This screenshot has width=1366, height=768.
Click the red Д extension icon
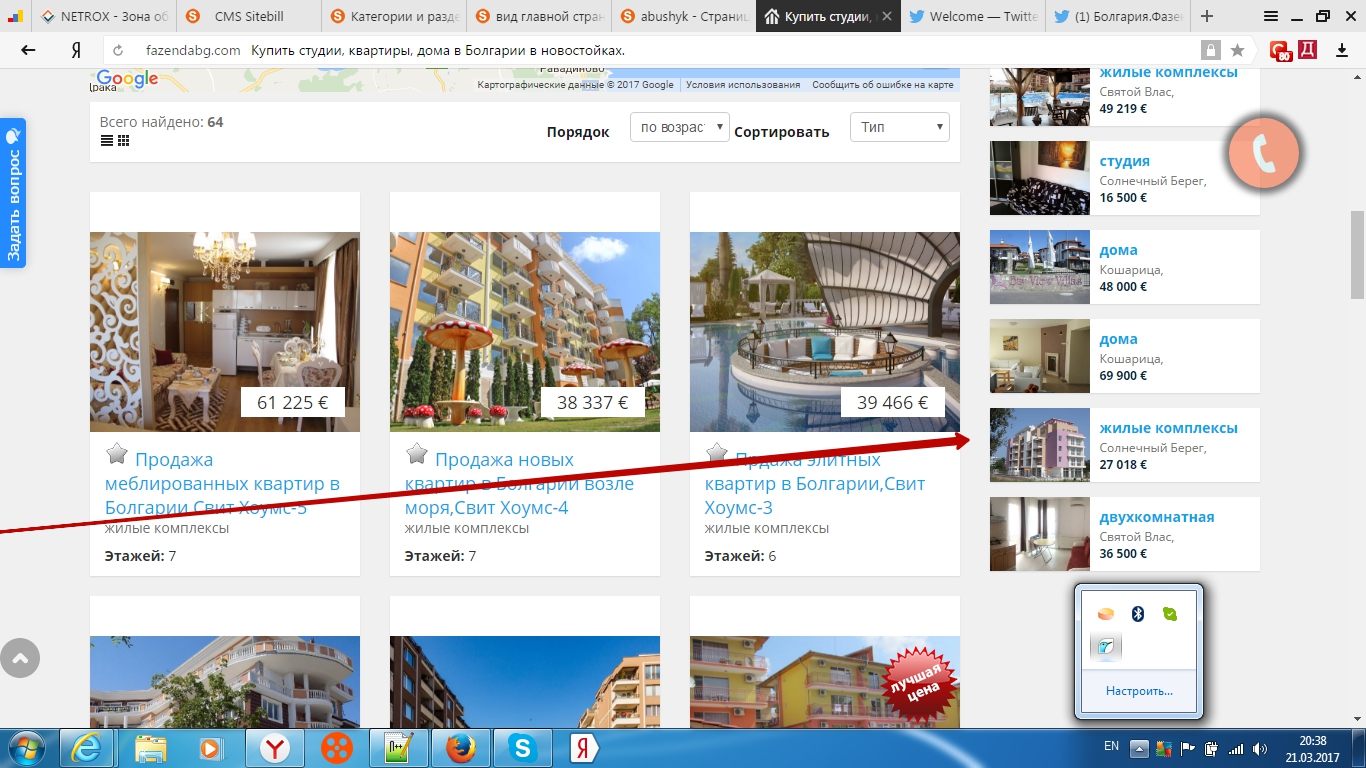tap(1307, 50)
